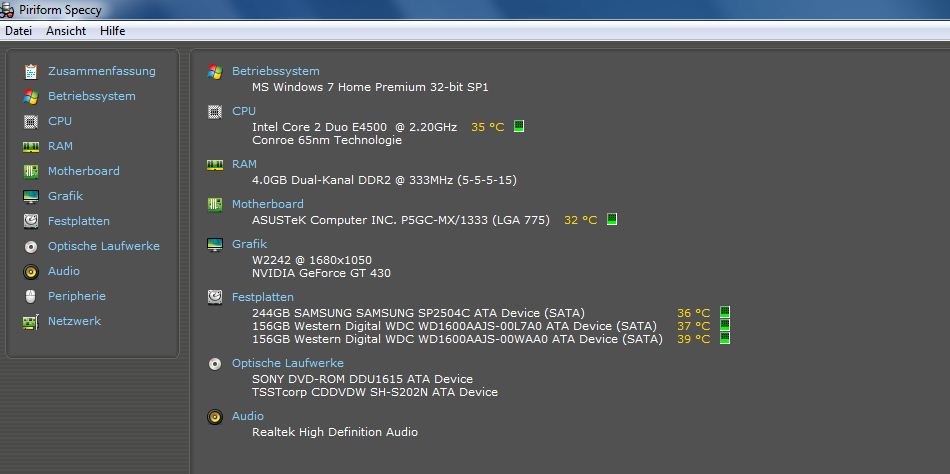950x474 pixels.
Task: Click the green temperature indicator next to 36 °C
Action: [725, 312]
